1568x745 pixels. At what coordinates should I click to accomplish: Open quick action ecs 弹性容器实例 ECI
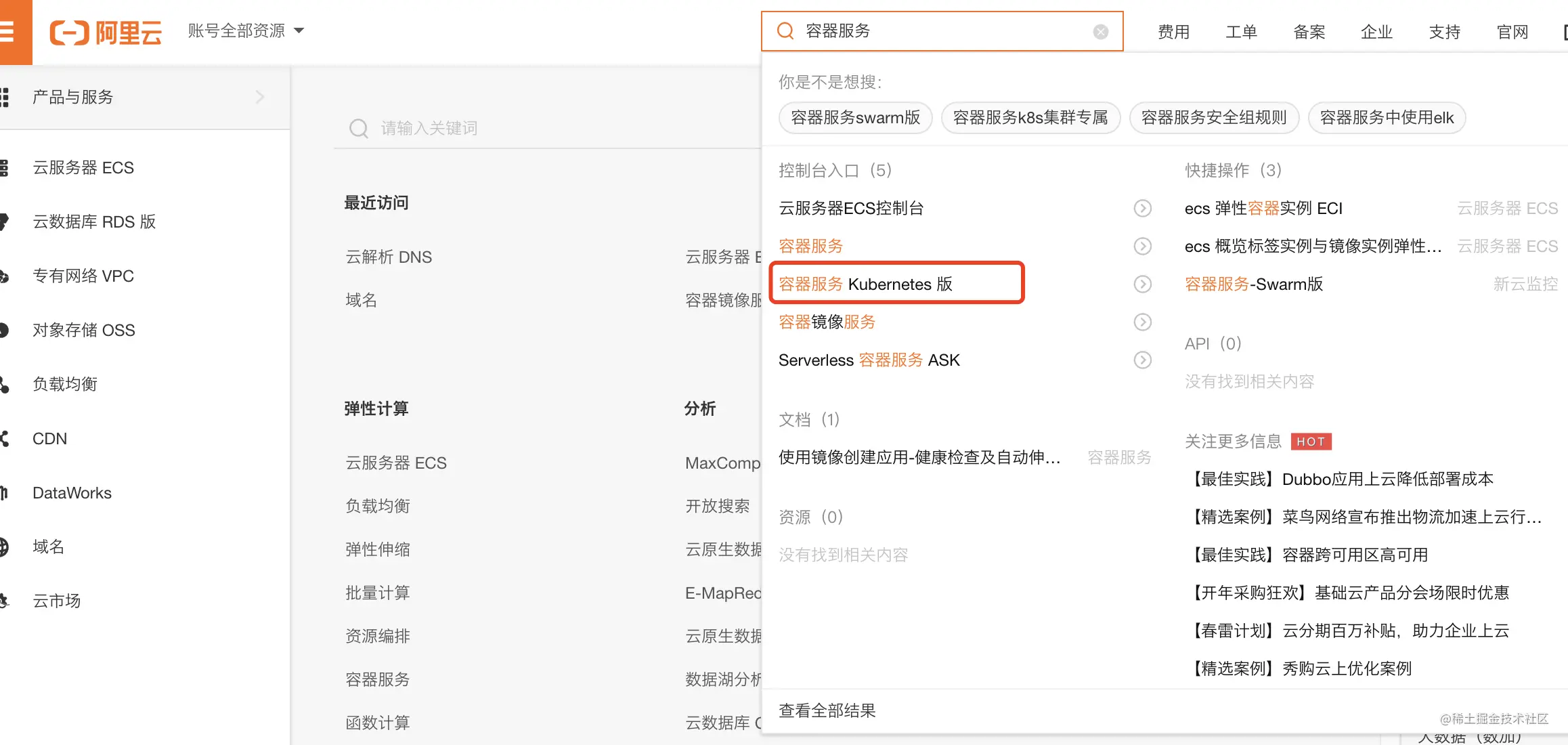(1263, 208)
